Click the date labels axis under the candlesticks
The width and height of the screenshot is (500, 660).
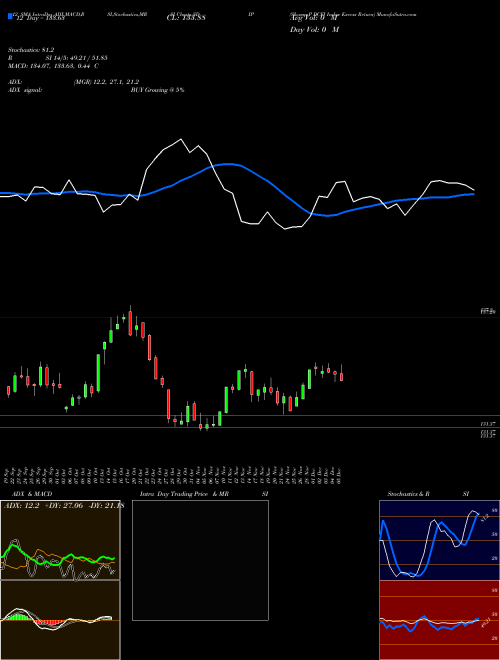(x=173, y=476)
